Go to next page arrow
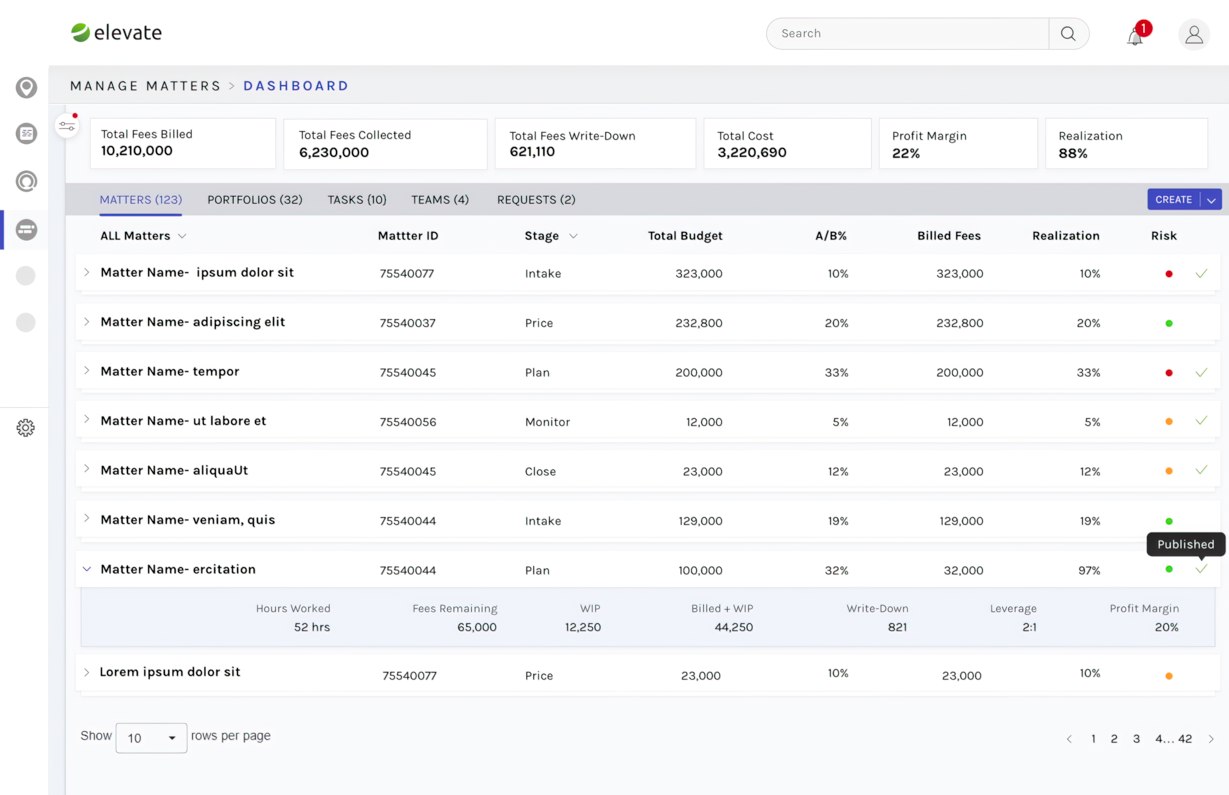The image size is (1229, 795). coord(1211,739)
